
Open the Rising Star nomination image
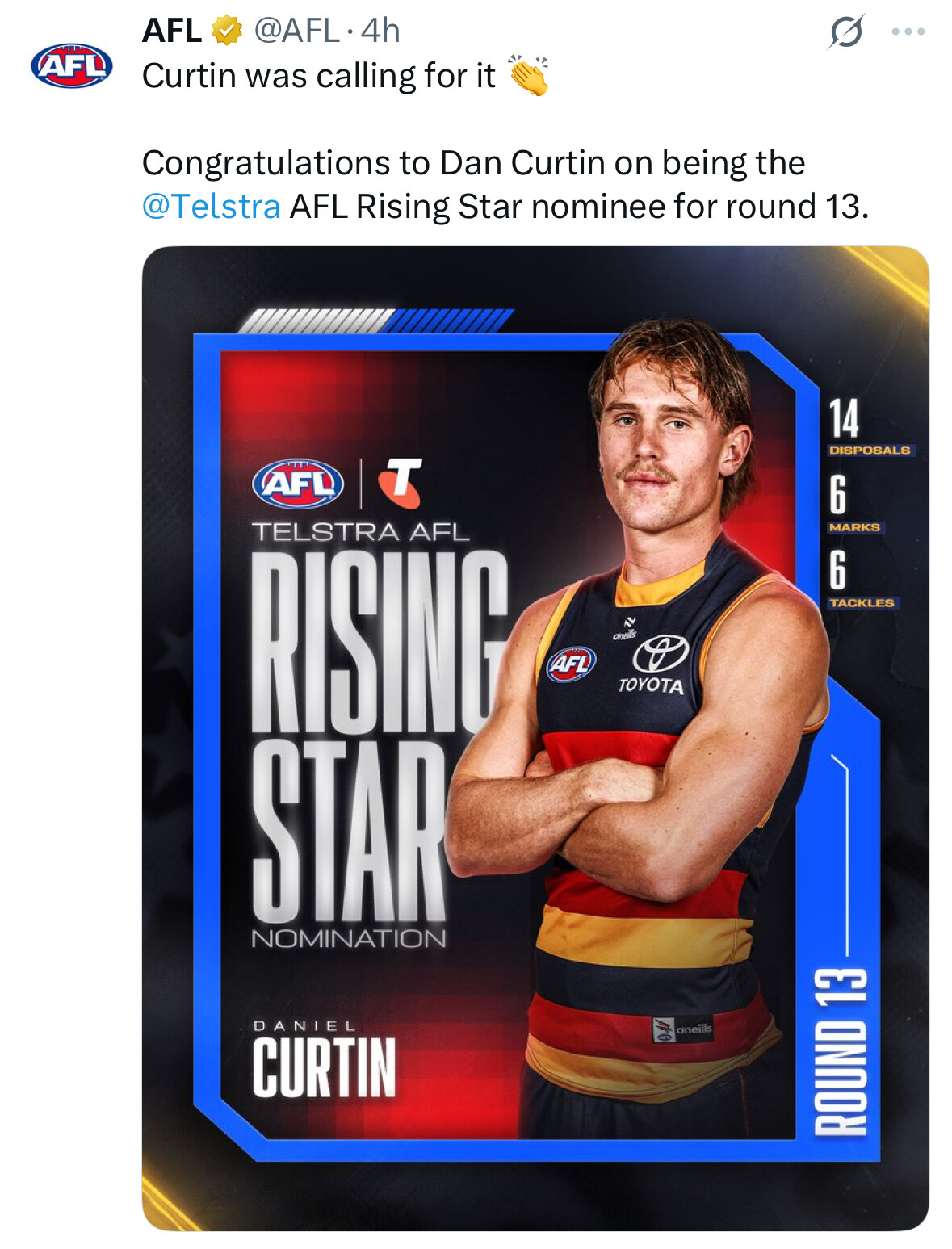(x=535, y=738)
